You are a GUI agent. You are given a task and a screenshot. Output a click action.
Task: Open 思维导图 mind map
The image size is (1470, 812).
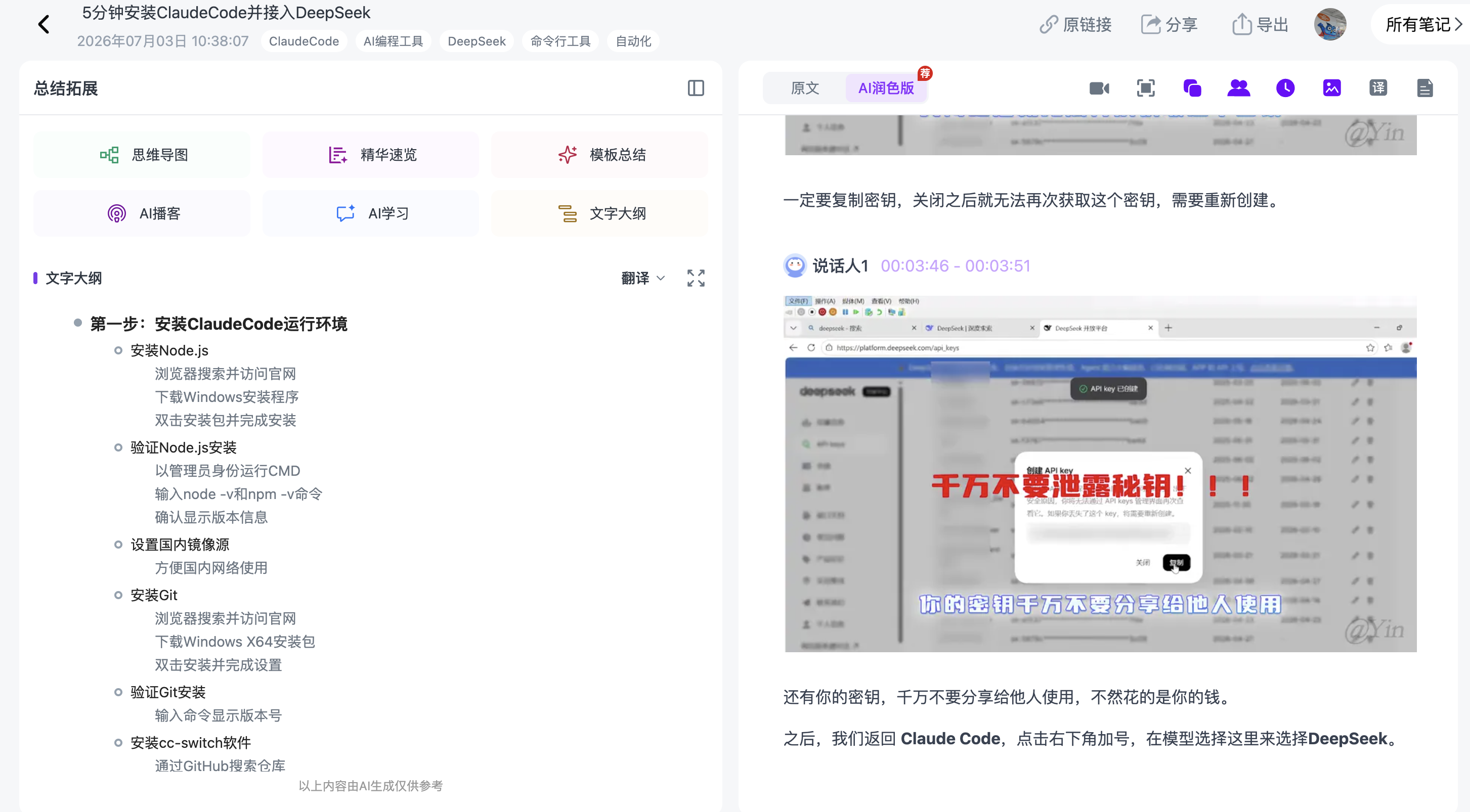pos(142,155)
